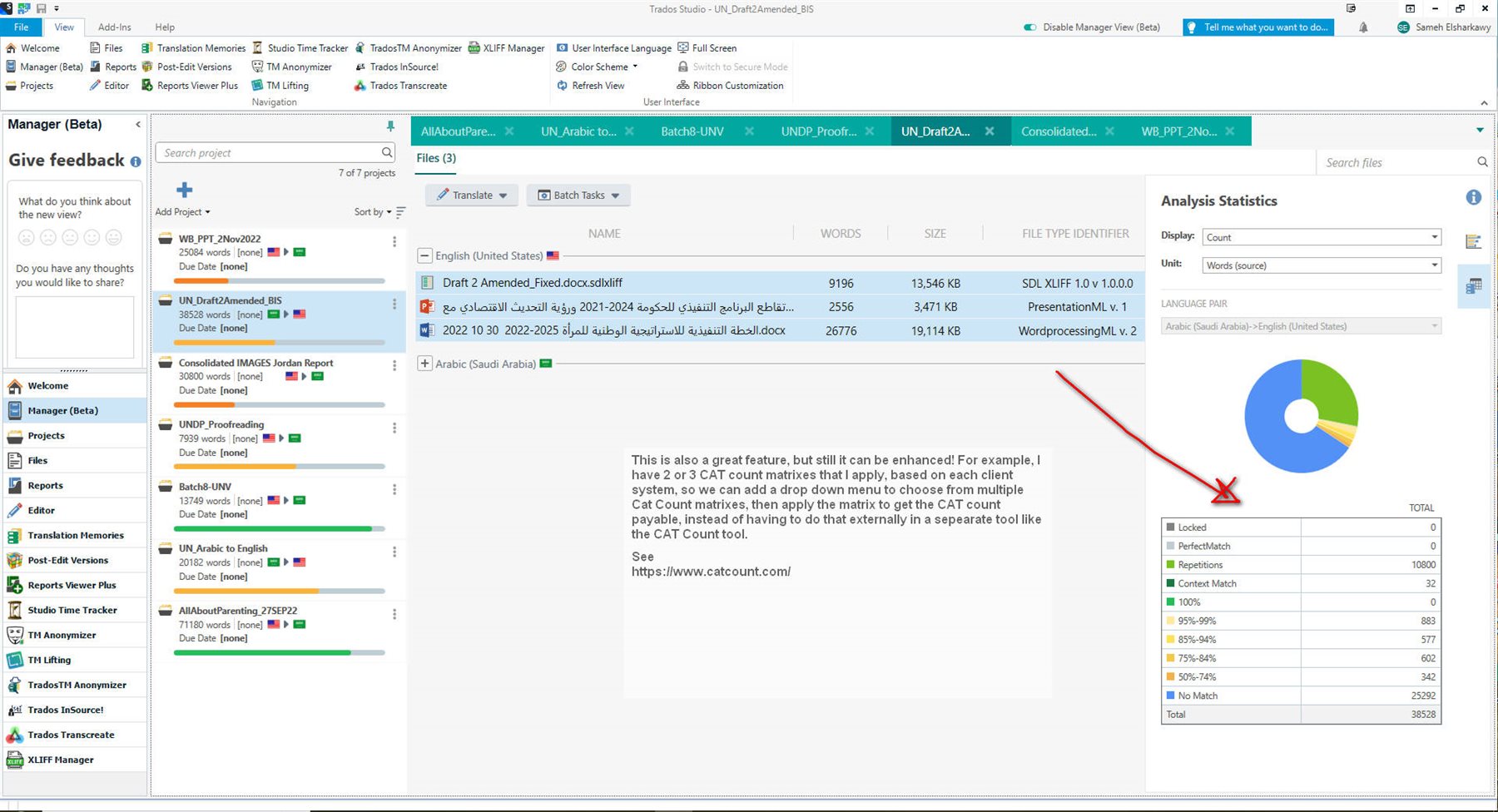Select the very unhappy feedback face
The height and width of the screenshot is (812, 1498).
(x=27, y=237)
